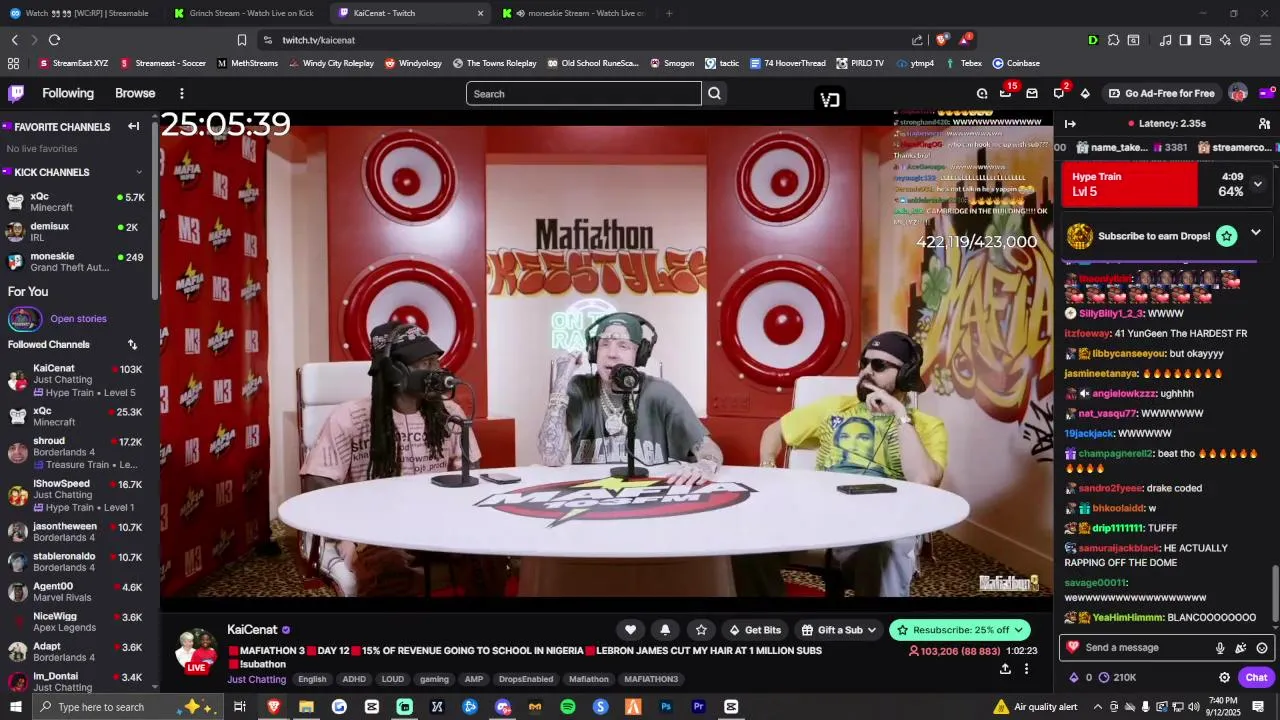Open IShowSpeed channel in sidebar
This screenshot has width=1280, height=720.
(78, 495)
